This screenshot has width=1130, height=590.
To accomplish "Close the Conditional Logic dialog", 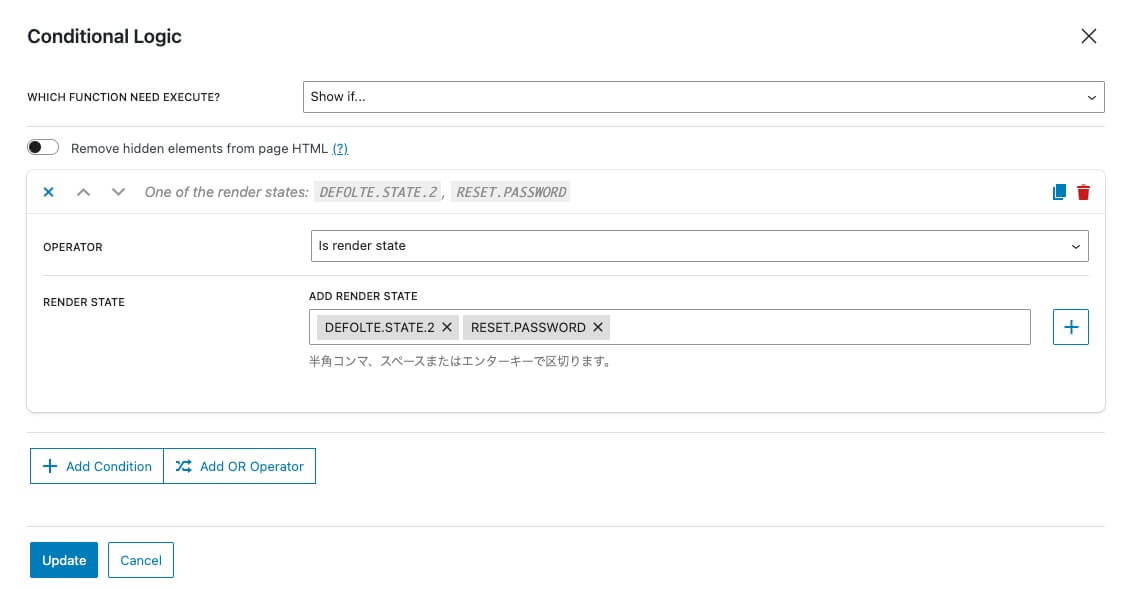I will (1089, 37).
